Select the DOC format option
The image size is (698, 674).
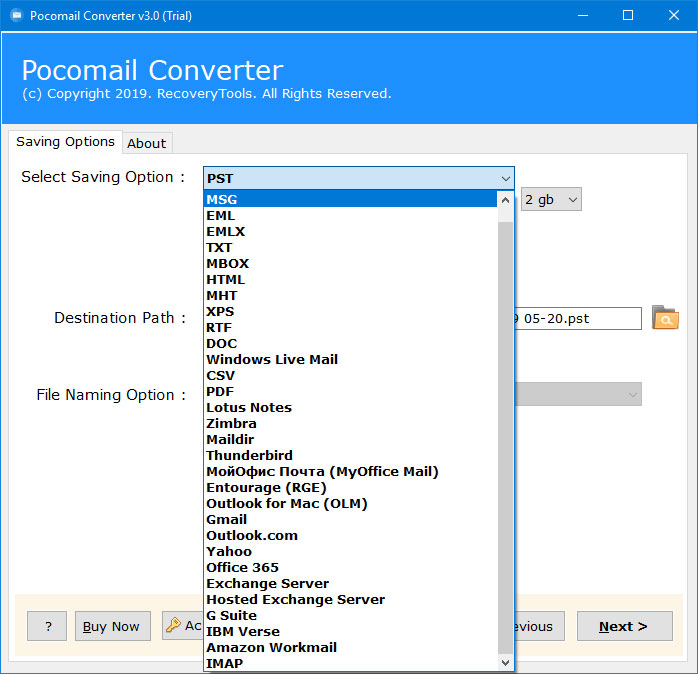(x=350, y=344)
